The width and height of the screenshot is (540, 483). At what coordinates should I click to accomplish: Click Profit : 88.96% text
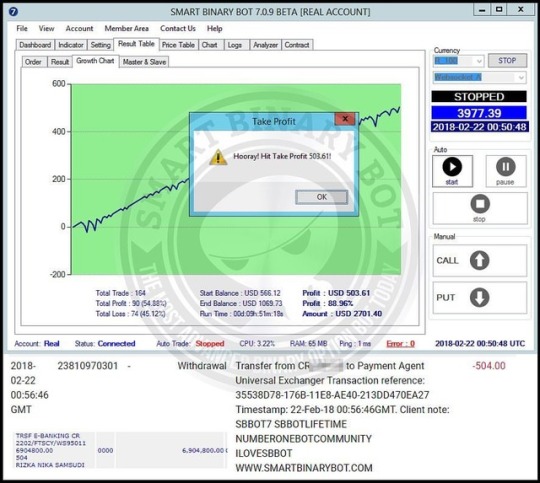[x=328, y=304]
